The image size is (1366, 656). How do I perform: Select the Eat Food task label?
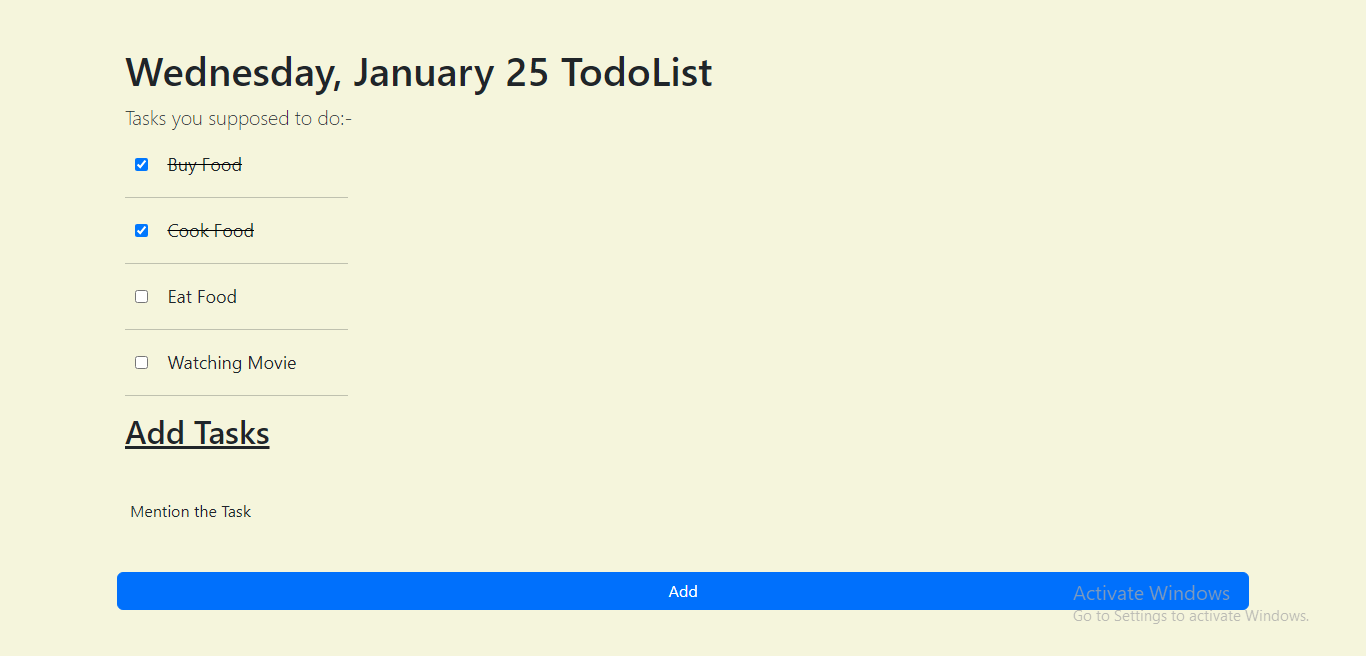click(202, 297)
